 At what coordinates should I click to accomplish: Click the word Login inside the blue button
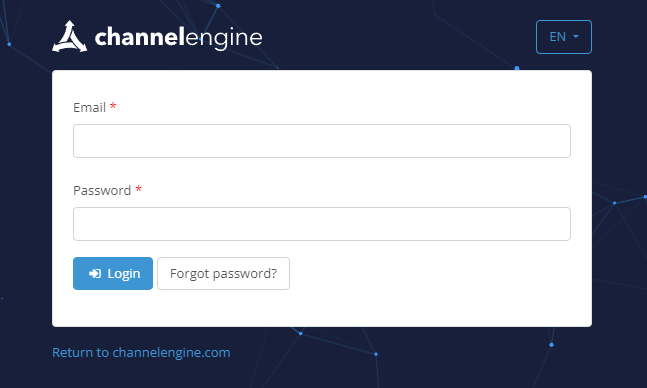pyautogui.click(x=124, y=274)
